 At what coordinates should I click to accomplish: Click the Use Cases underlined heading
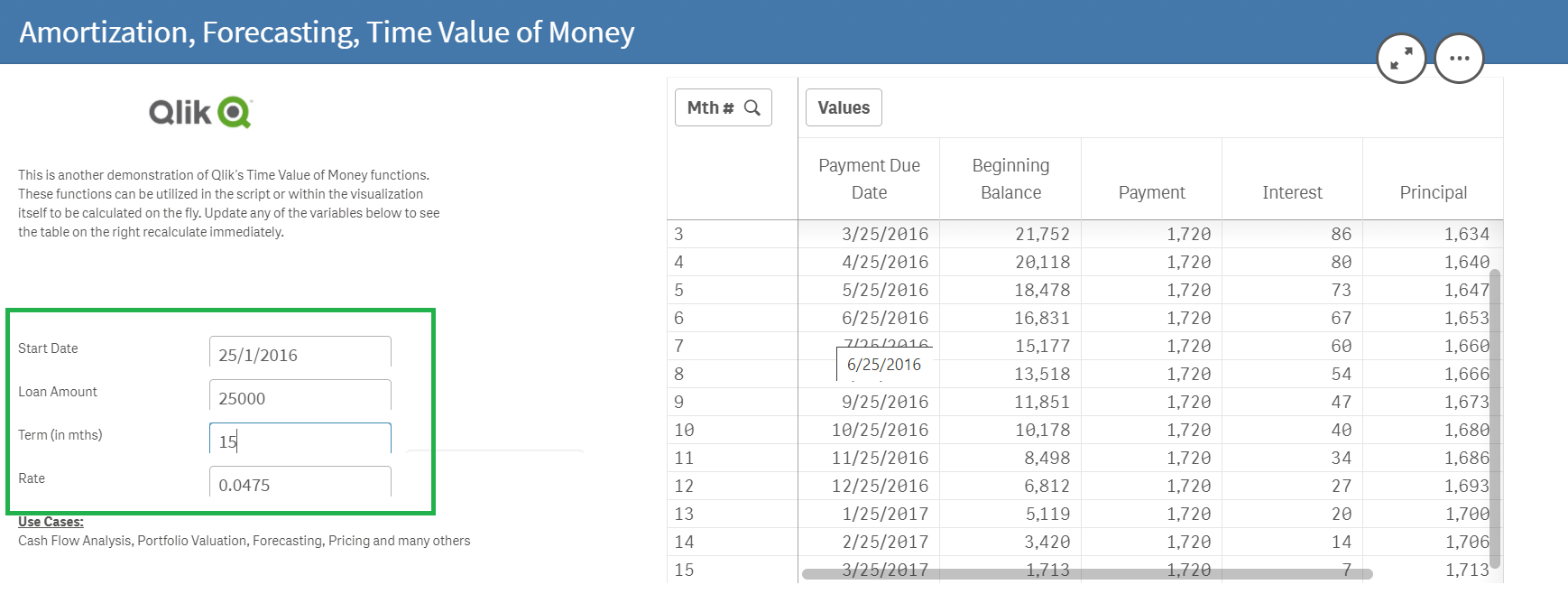(51, 522)
